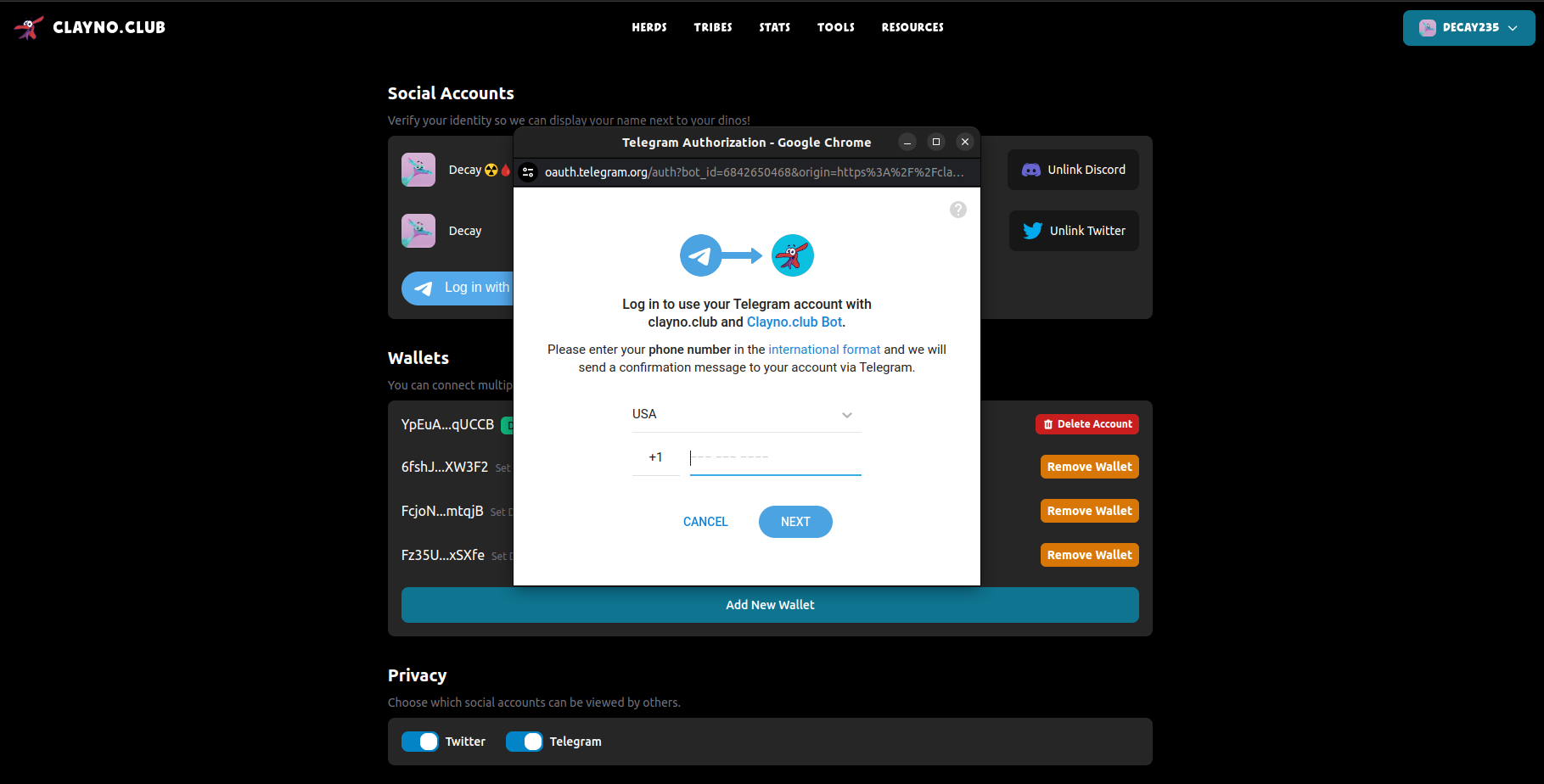Click the +1 country code field

coord(656,457)
